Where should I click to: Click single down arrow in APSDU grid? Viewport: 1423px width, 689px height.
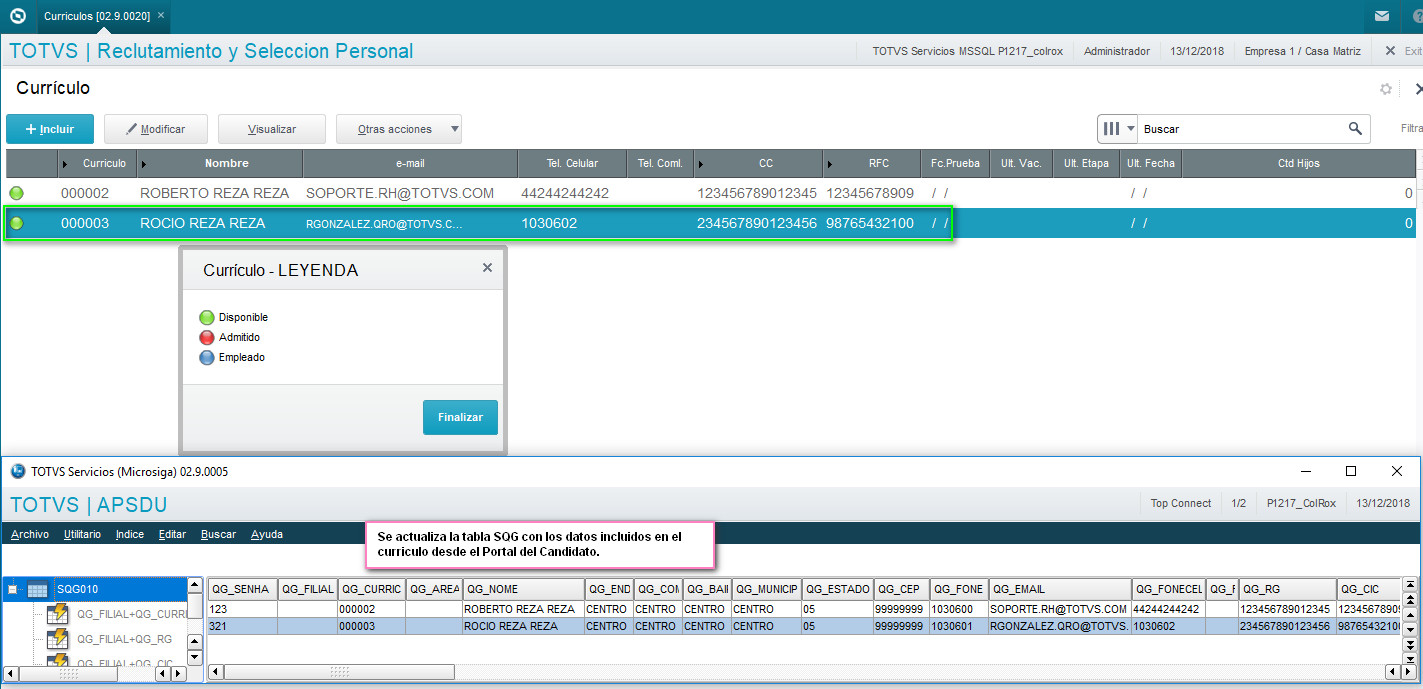1410,630
